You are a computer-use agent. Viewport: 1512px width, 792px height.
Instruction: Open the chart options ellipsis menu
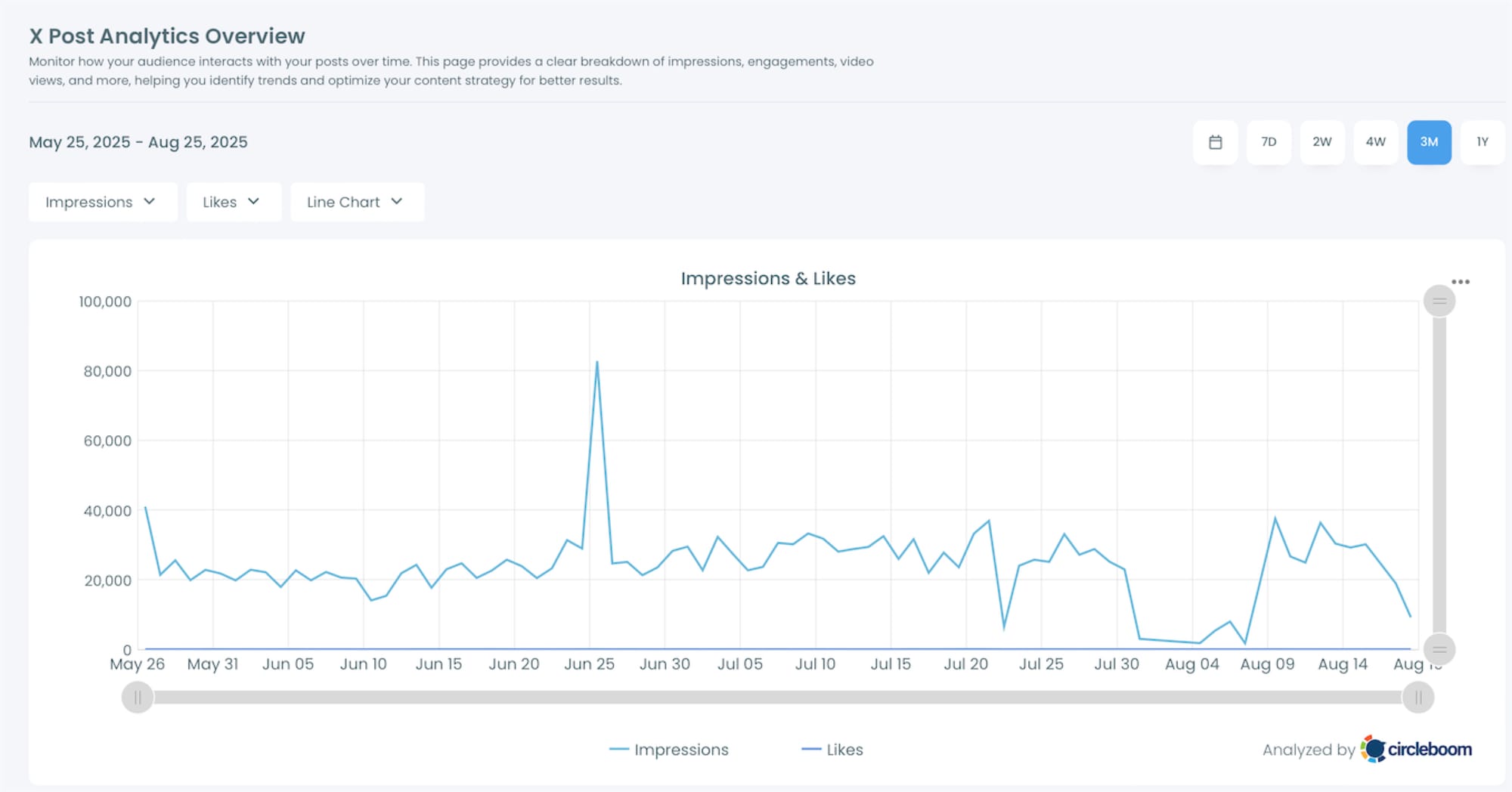click(1461, 280)
